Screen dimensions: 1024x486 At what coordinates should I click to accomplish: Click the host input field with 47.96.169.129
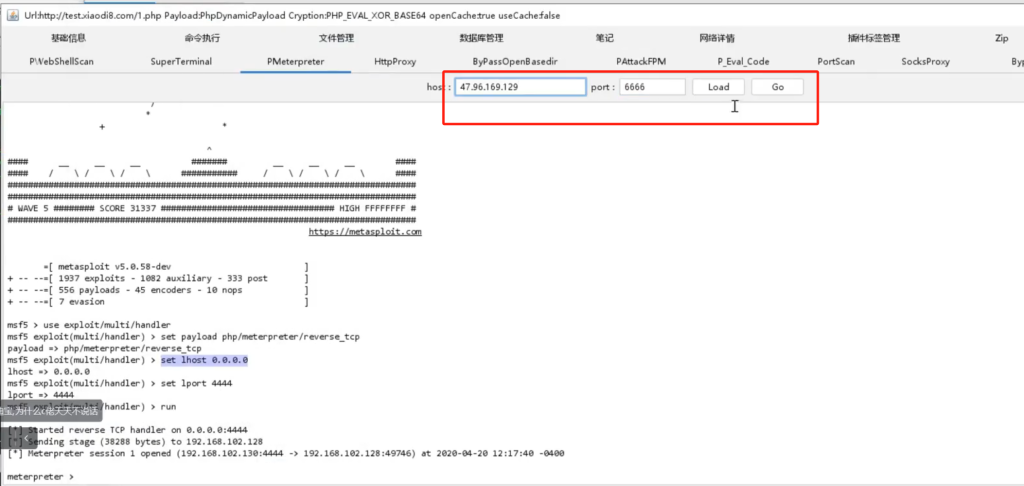click(x=520, y=87)
